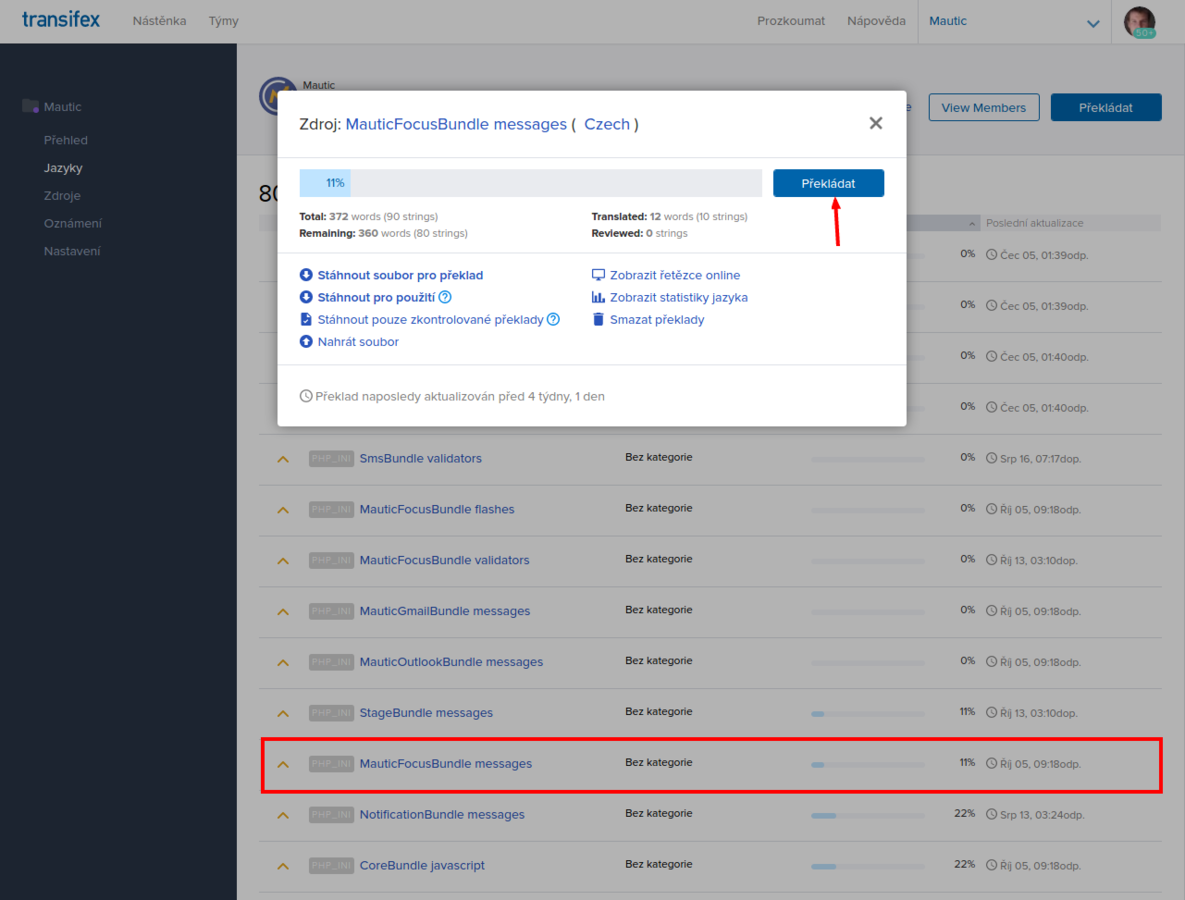Click the NotificationBundle messages 22% progress bar
Image resolution: width=1185 pixels, height=900 pixels.
click(868, 815)
